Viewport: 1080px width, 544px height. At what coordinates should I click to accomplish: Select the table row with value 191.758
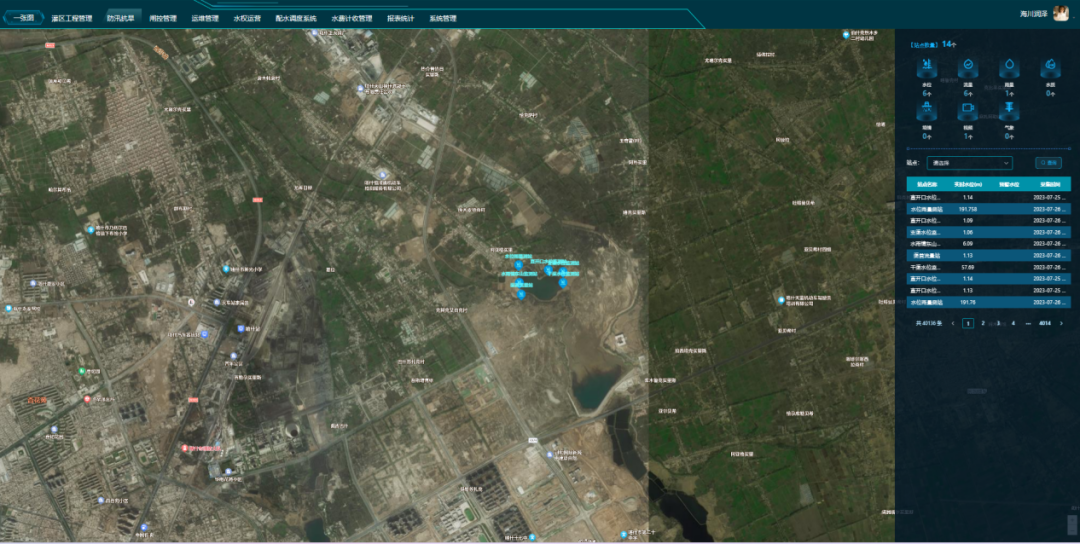coord(988,209)
